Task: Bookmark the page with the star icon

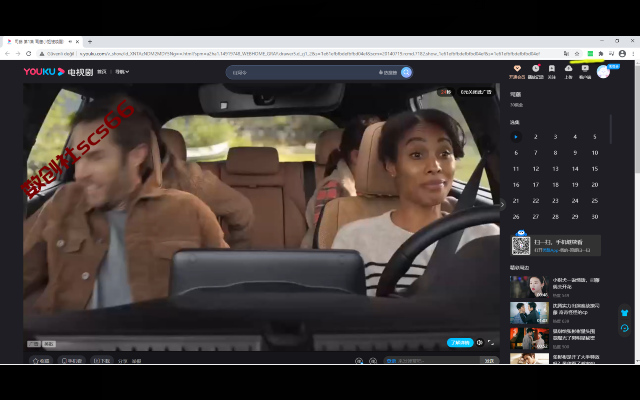Action: [577, 53]
